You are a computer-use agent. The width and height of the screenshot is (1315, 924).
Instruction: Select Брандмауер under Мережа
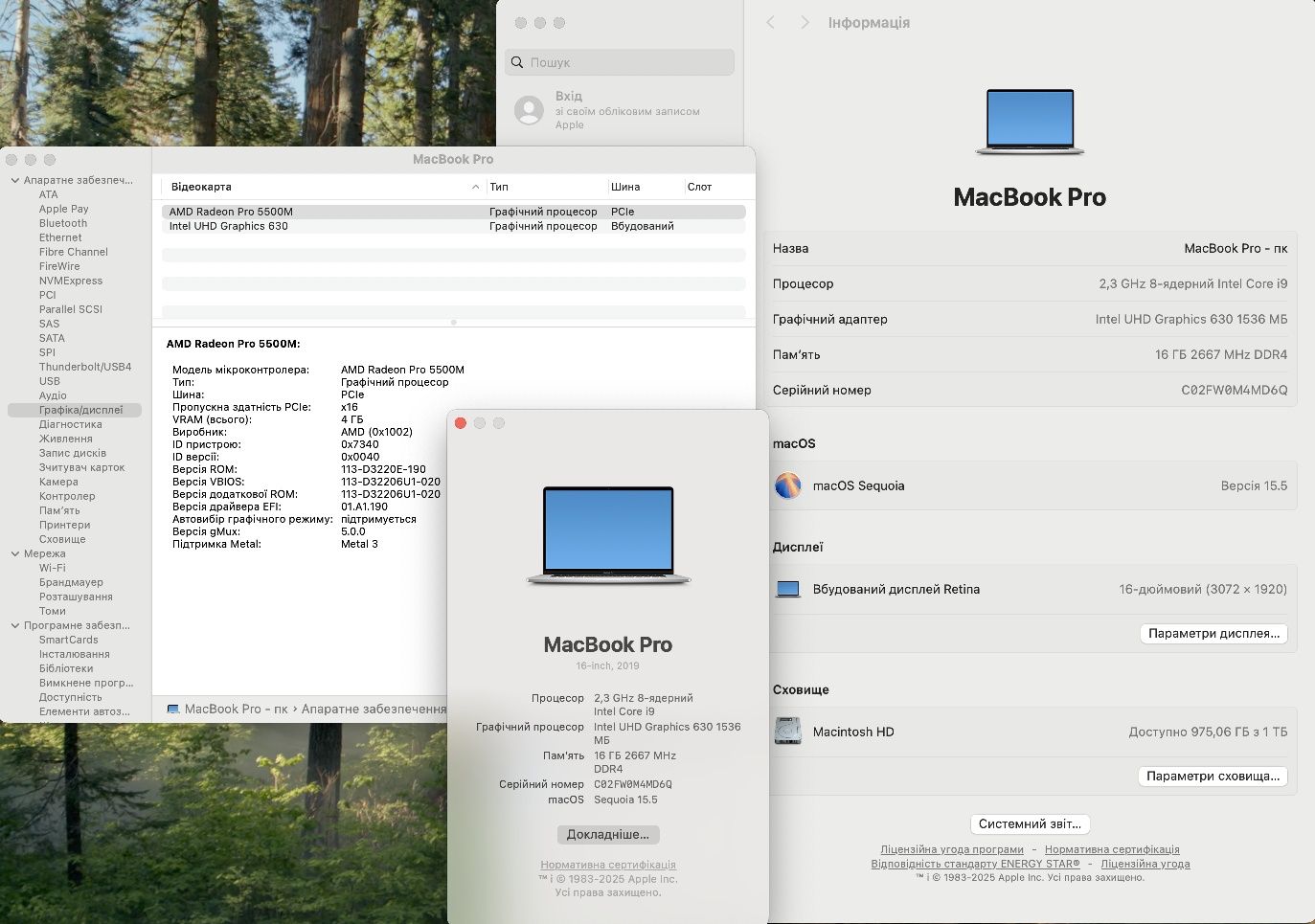point(71,582)
